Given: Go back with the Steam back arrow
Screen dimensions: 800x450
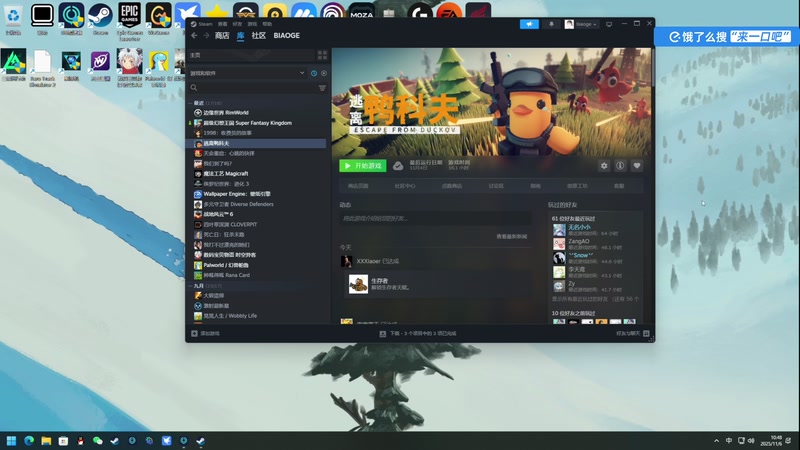Looking at the screenshot, I should [x=194, y=35].
